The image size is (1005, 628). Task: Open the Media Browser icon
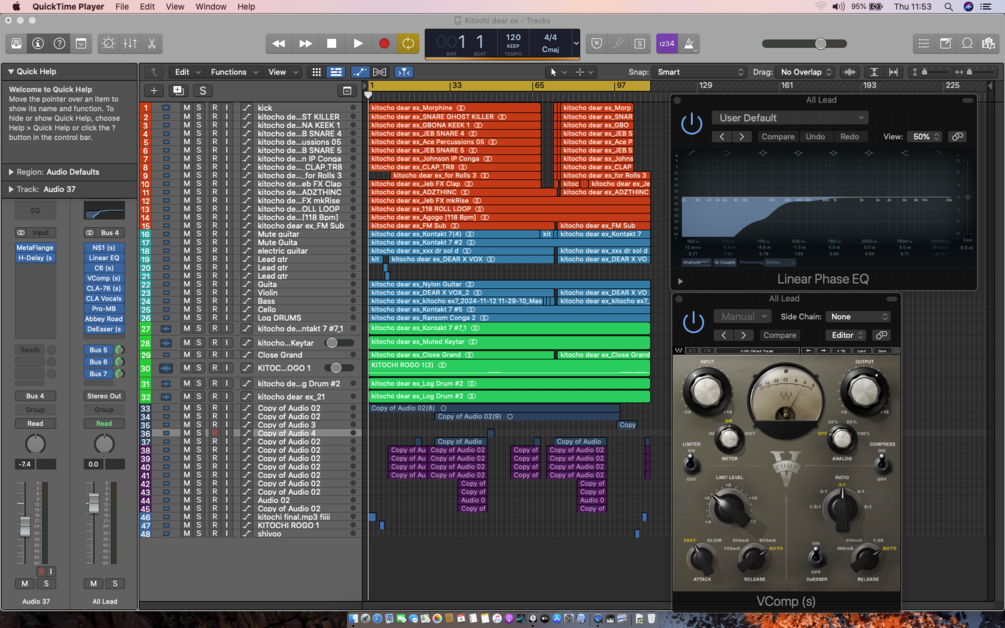click(989, 44)
